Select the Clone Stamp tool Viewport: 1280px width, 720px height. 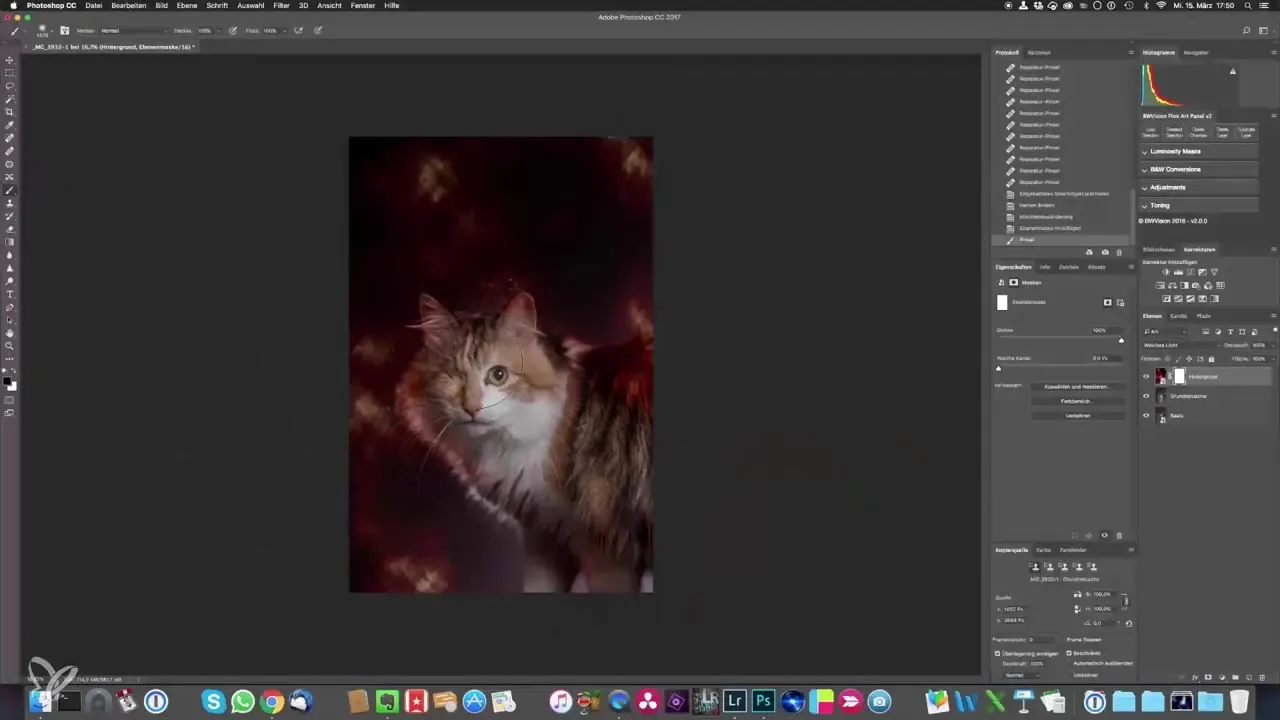10,203
